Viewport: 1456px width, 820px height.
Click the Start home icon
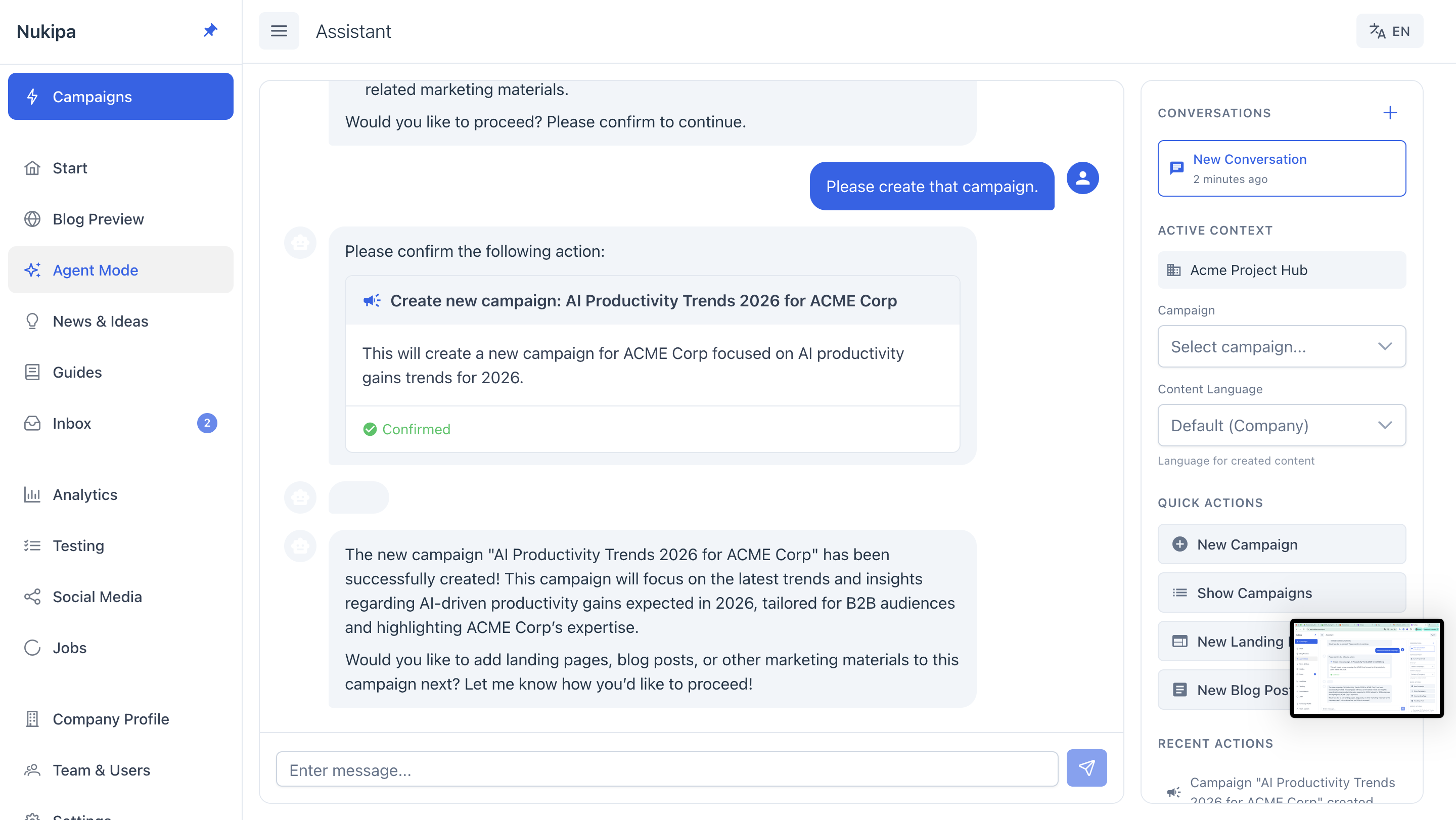pos(32,168)
